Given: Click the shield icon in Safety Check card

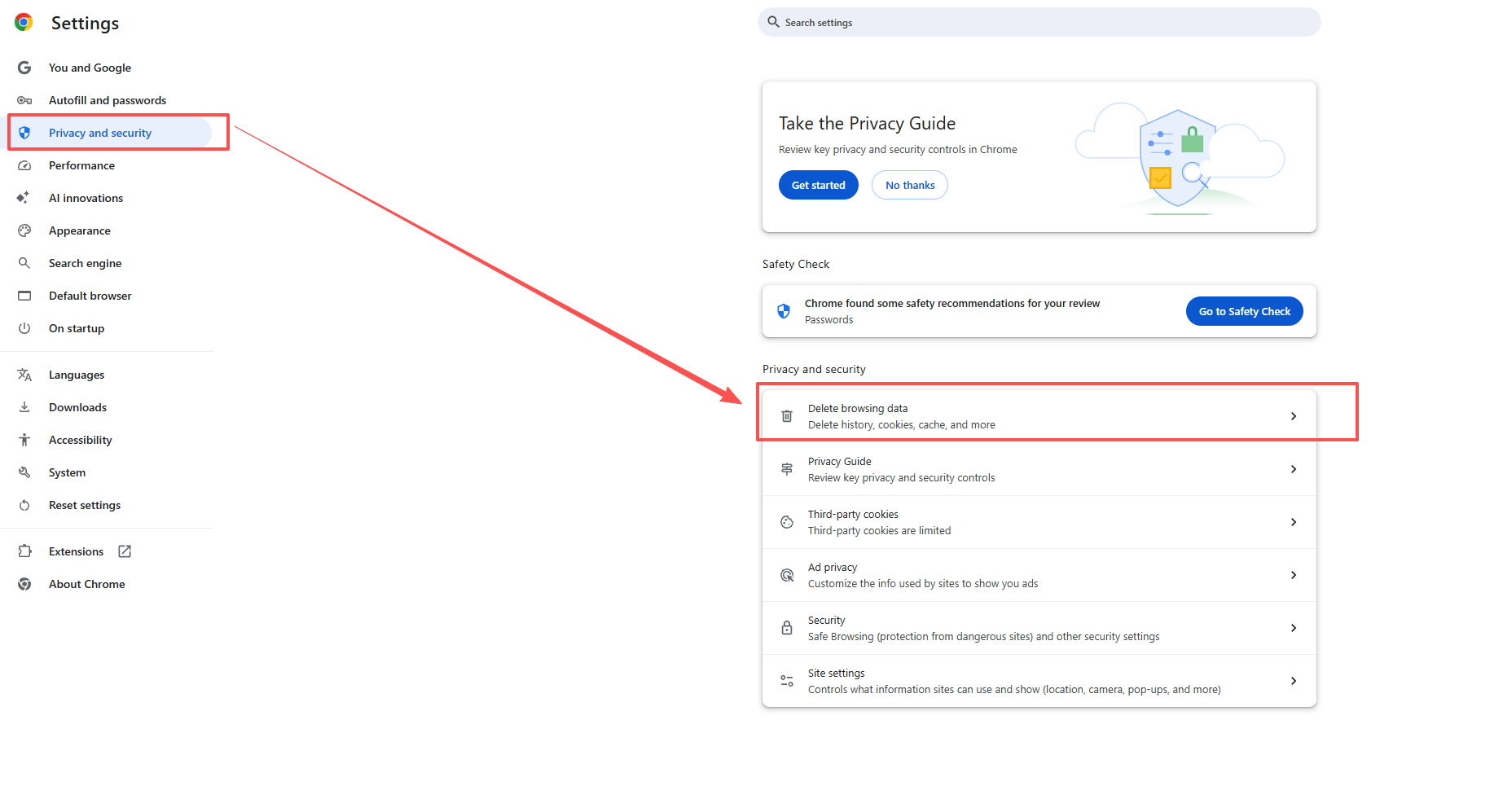Looking at the screenshot, I should coord(784,311).
